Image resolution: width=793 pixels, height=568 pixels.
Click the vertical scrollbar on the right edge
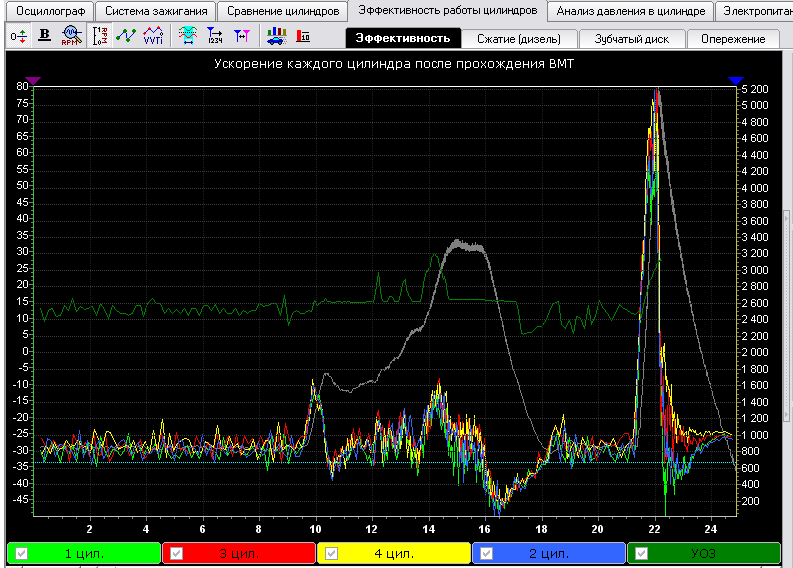tap(786, 316)
